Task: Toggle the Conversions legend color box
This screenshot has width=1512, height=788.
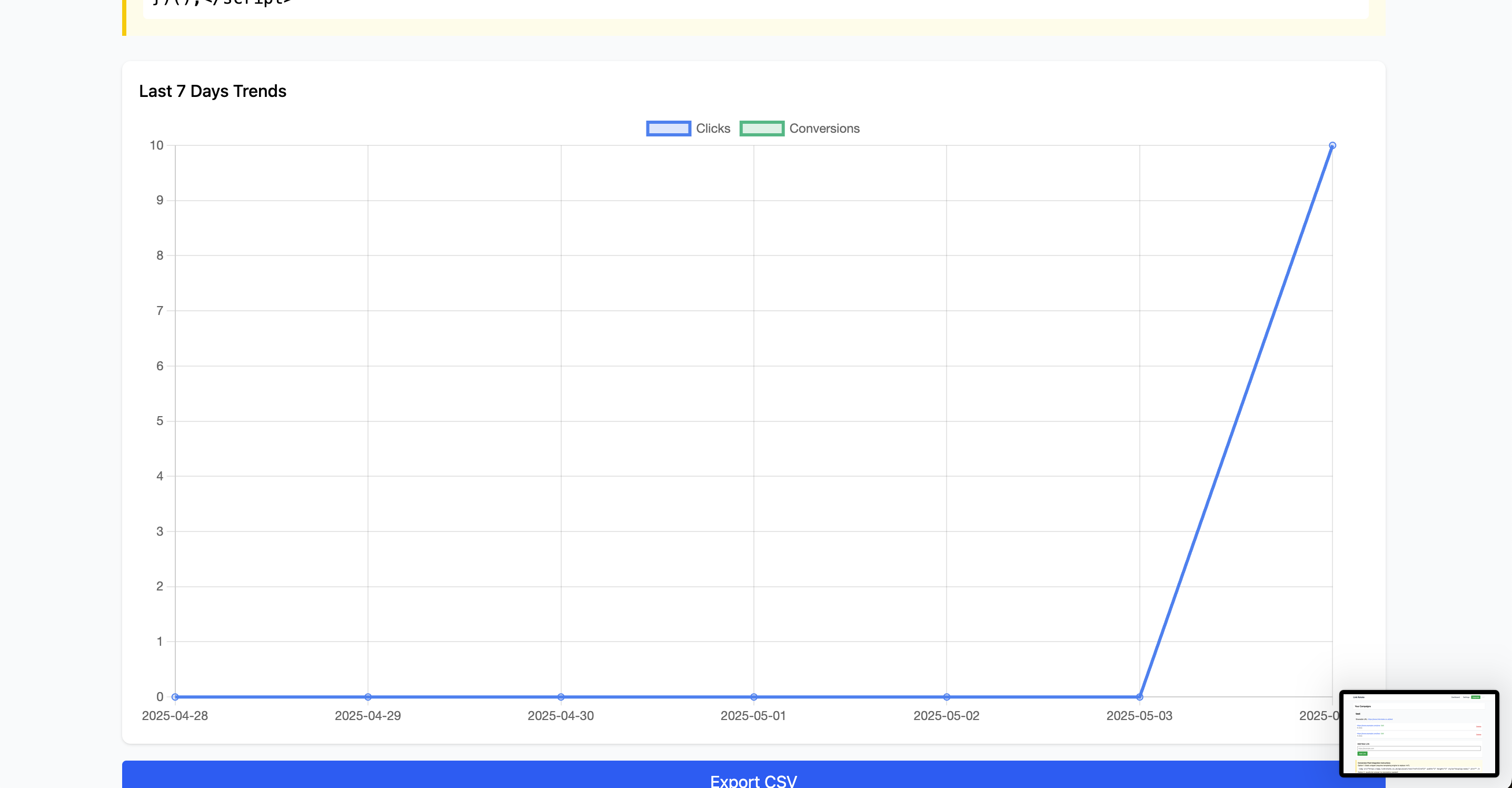Action: tap(761, 129)
